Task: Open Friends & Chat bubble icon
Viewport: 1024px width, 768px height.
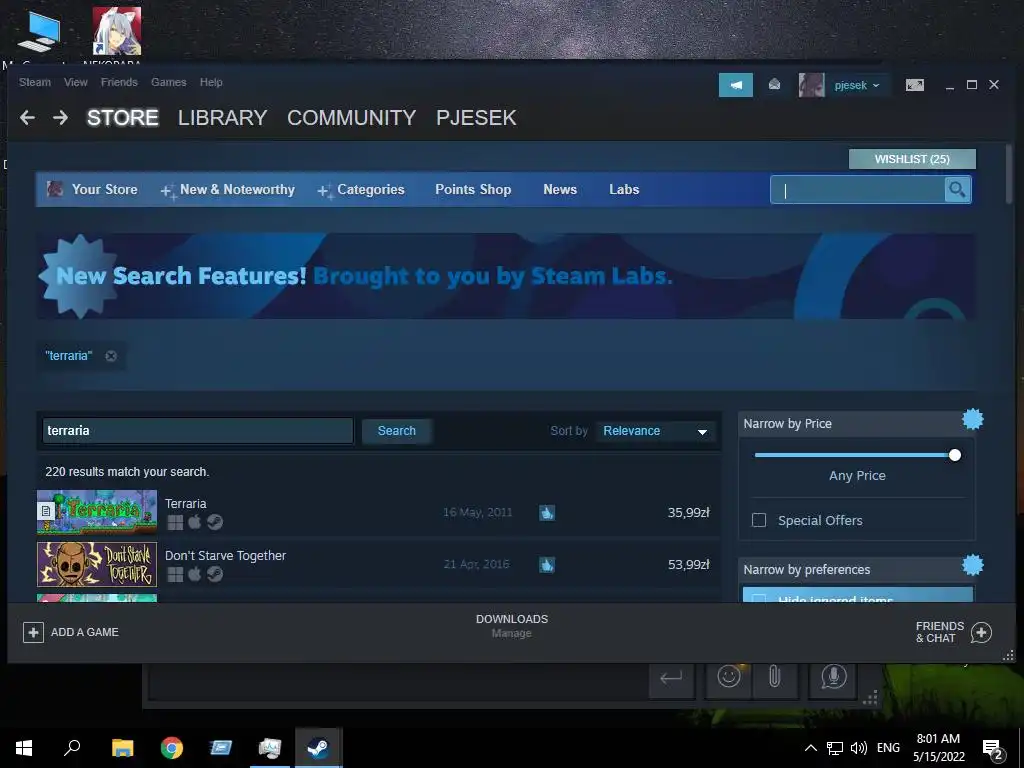Action: coord(981,632)
